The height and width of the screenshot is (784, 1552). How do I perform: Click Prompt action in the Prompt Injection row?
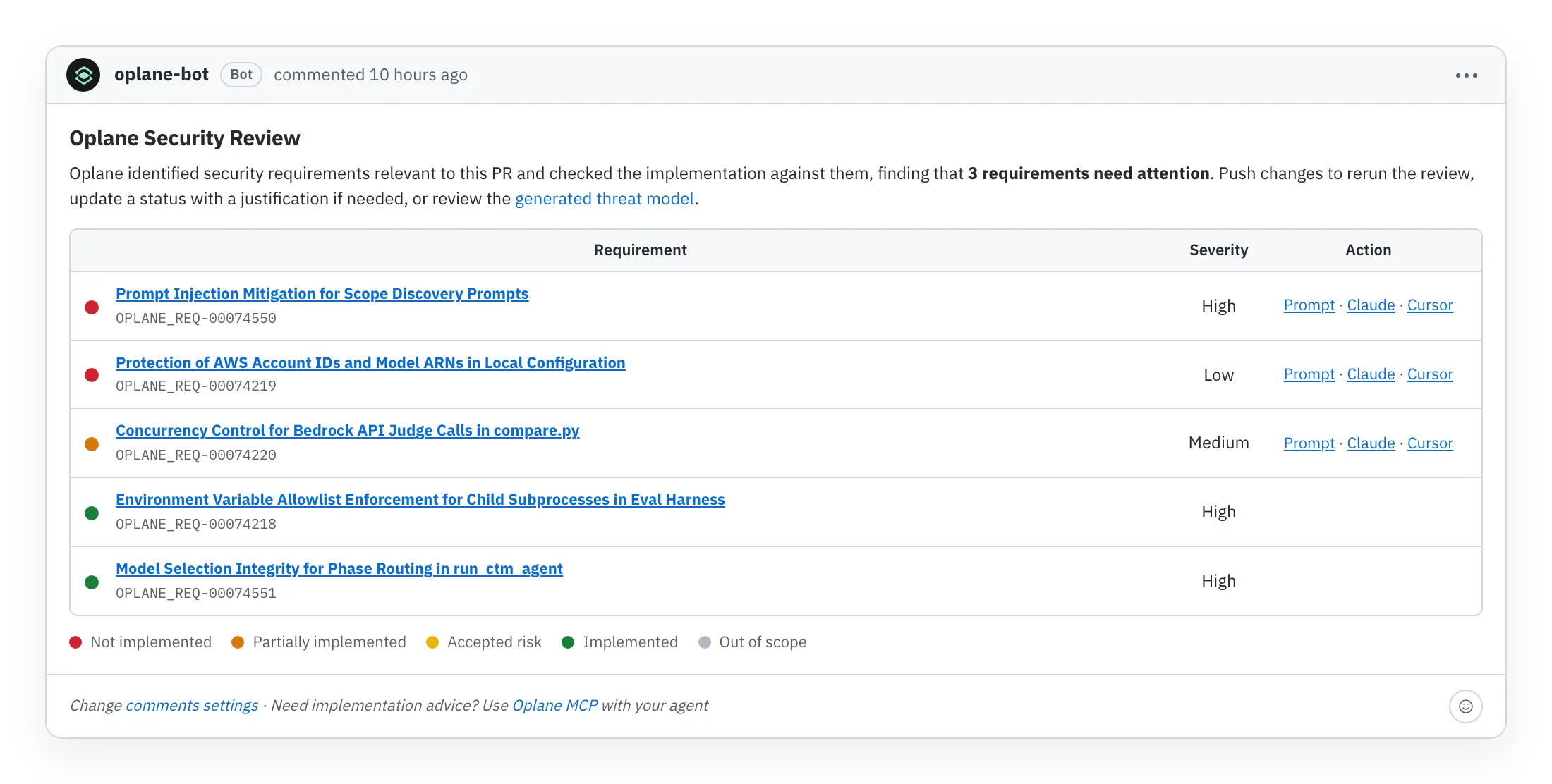(x=1309, y=305)
